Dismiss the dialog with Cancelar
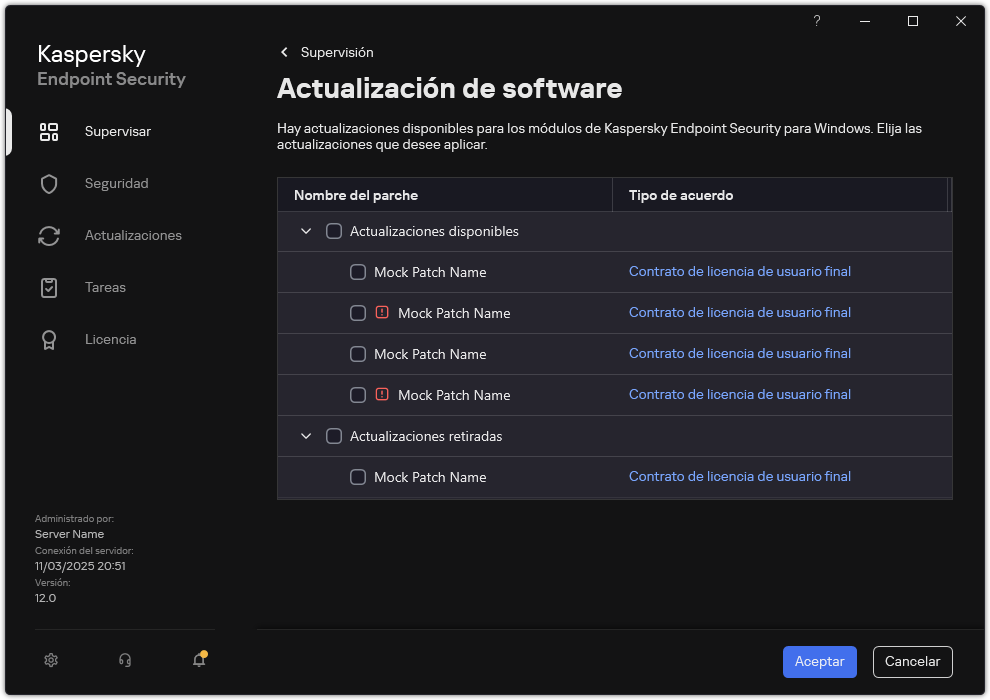 pos(911,661)
